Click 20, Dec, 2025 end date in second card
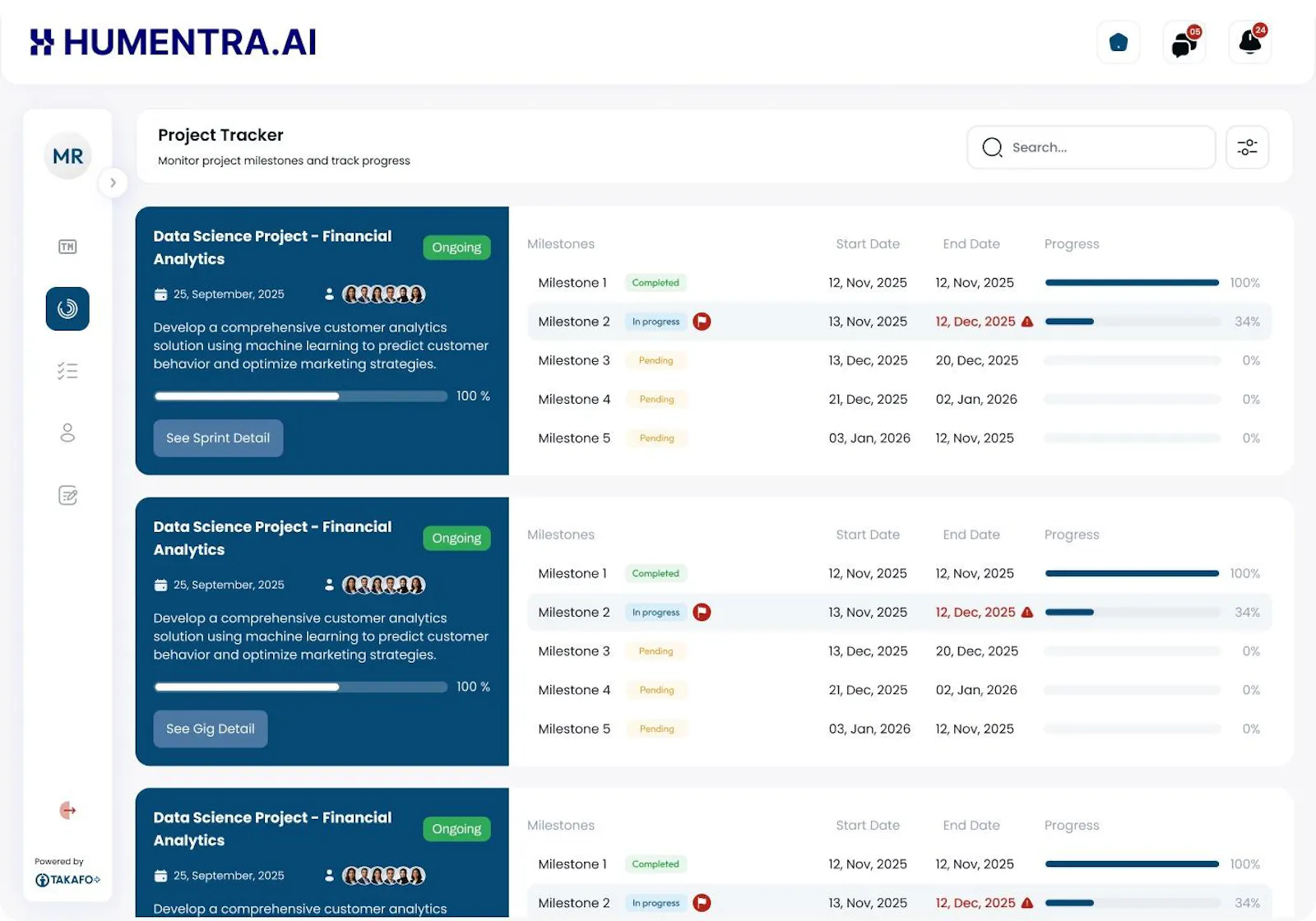Screen dimensions: 1316x921 pyautogui.click(x=977, y=651)
